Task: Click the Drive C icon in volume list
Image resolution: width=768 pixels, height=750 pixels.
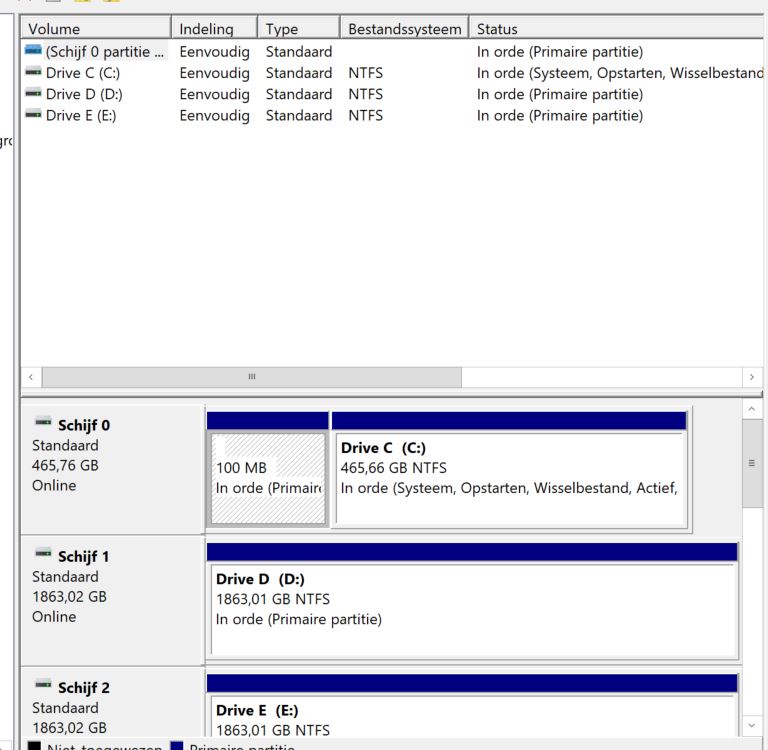Action: click(x=33, y=73)
